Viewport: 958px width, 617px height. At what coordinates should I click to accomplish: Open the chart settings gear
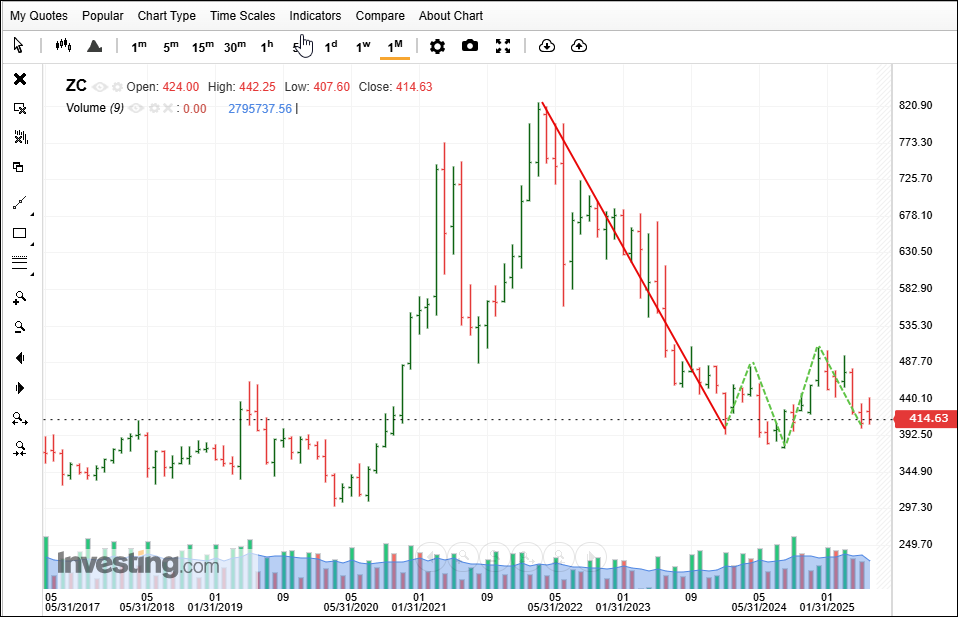point(437,46)
